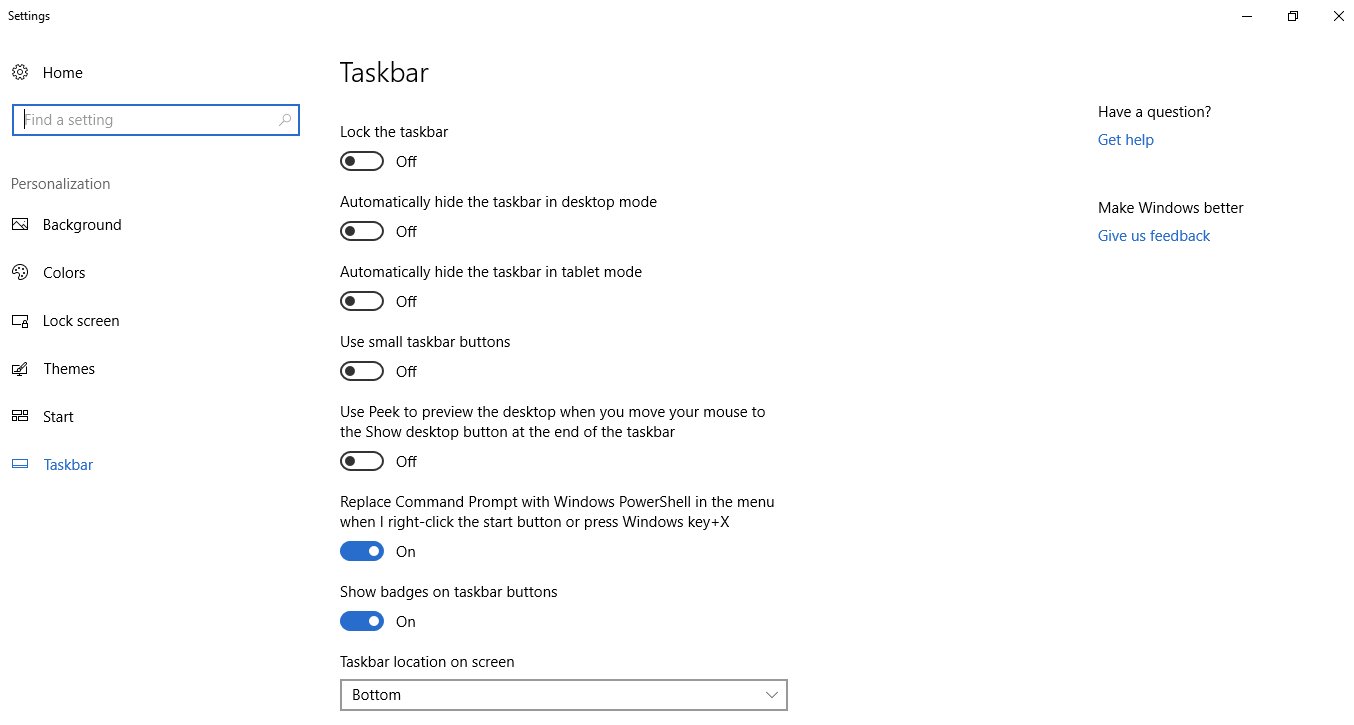Click the Start grid icon in sidebar
Screen dimensions: 1354x725
point(20,416)
